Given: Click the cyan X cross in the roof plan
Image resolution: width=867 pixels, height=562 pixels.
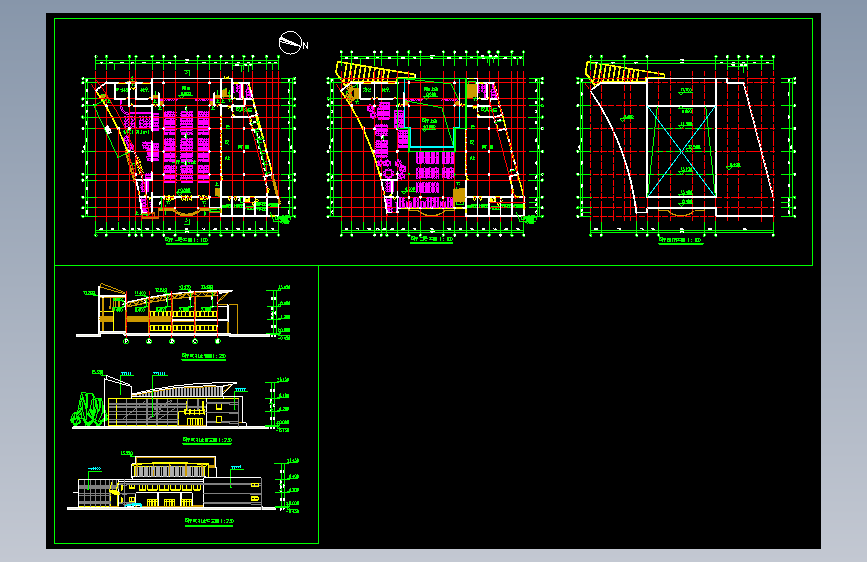Looking at the screenshot, I should tap(681, 151).
